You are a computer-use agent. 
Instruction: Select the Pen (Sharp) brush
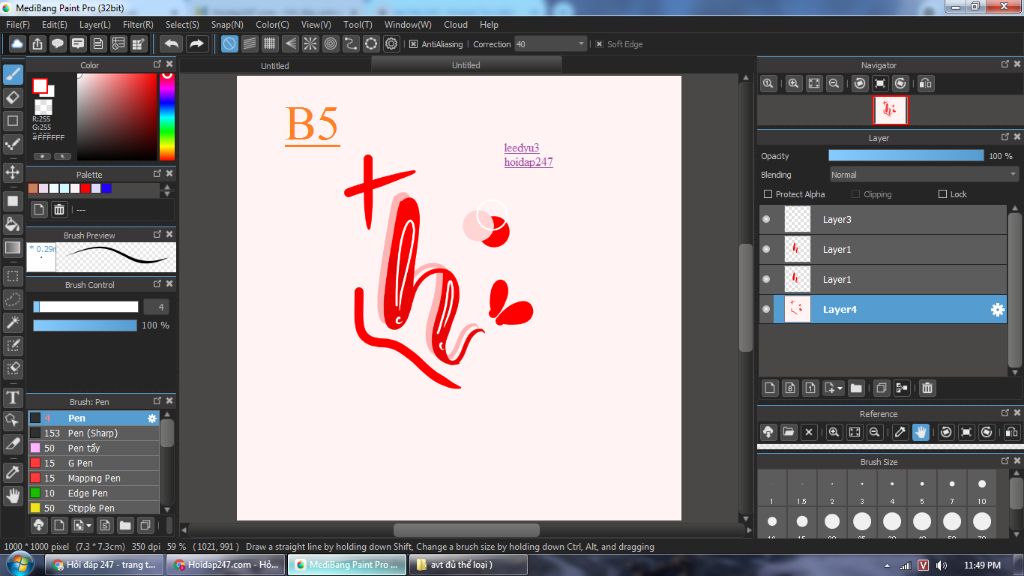click(x=93, y=433)
